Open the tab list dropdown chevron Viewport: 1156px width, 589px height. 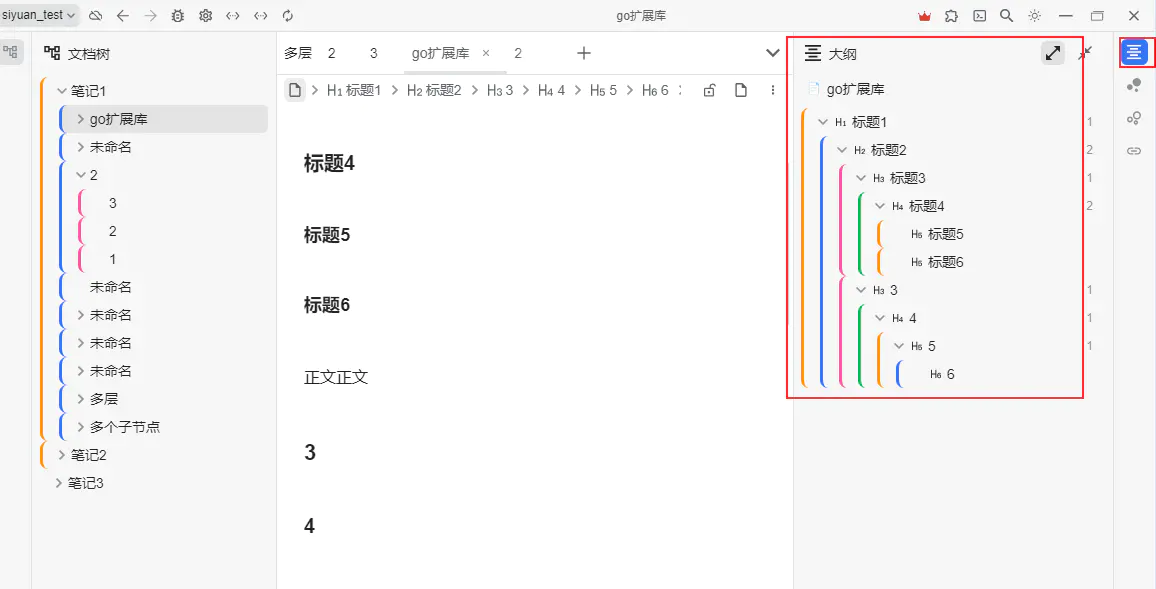(x=773, y=53)
